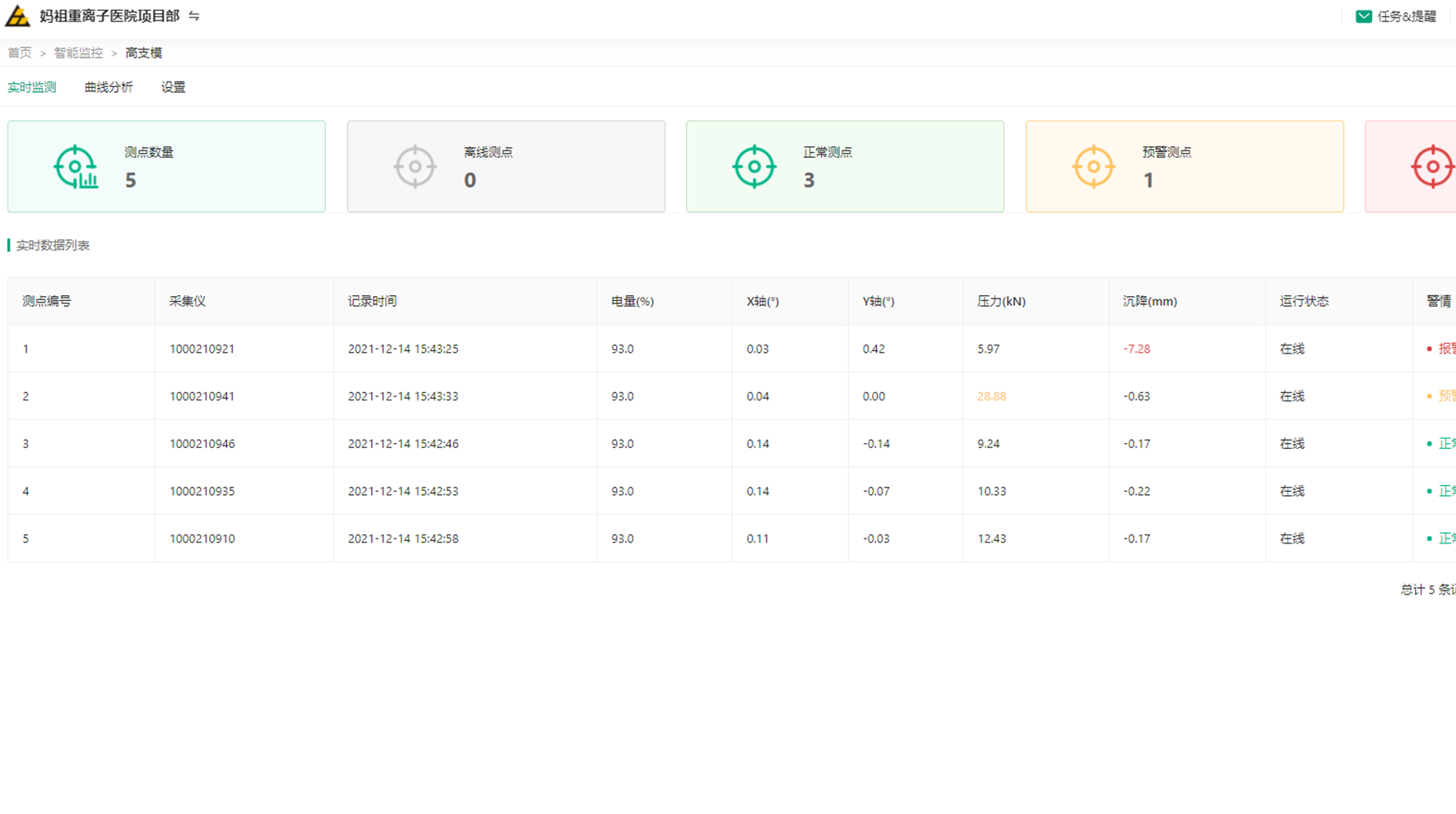Open the 任务&提醒 mail icon

click(1363, 16)
